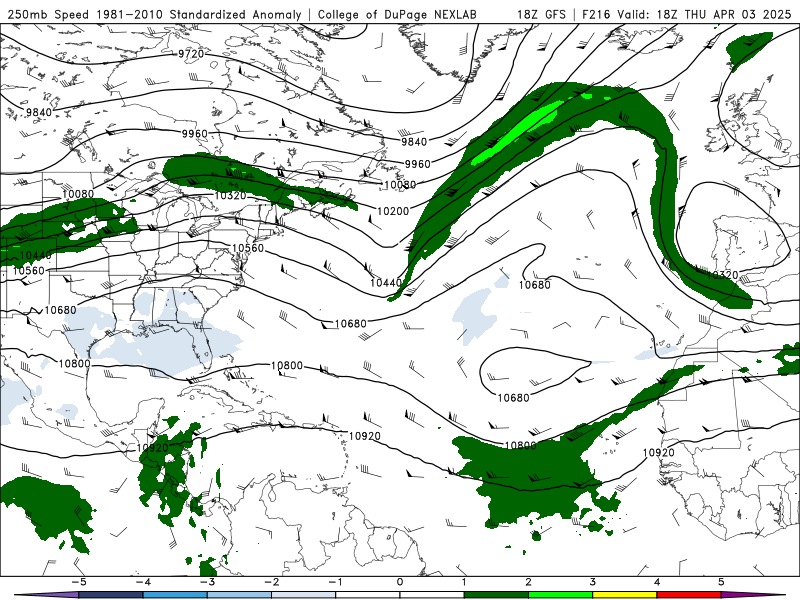Click the '10440' contour label in the mid-Atlantic trough
This screenshot has width=800, height=600.
[386, 283]
